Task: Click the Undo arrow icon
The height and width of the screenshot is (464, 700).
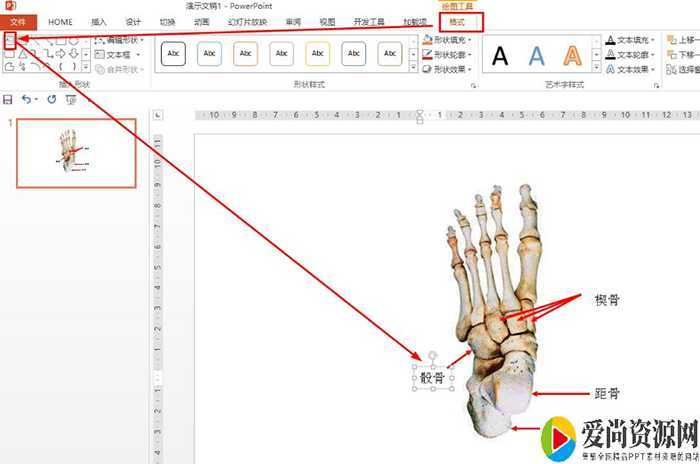Action: pos(26,100)
